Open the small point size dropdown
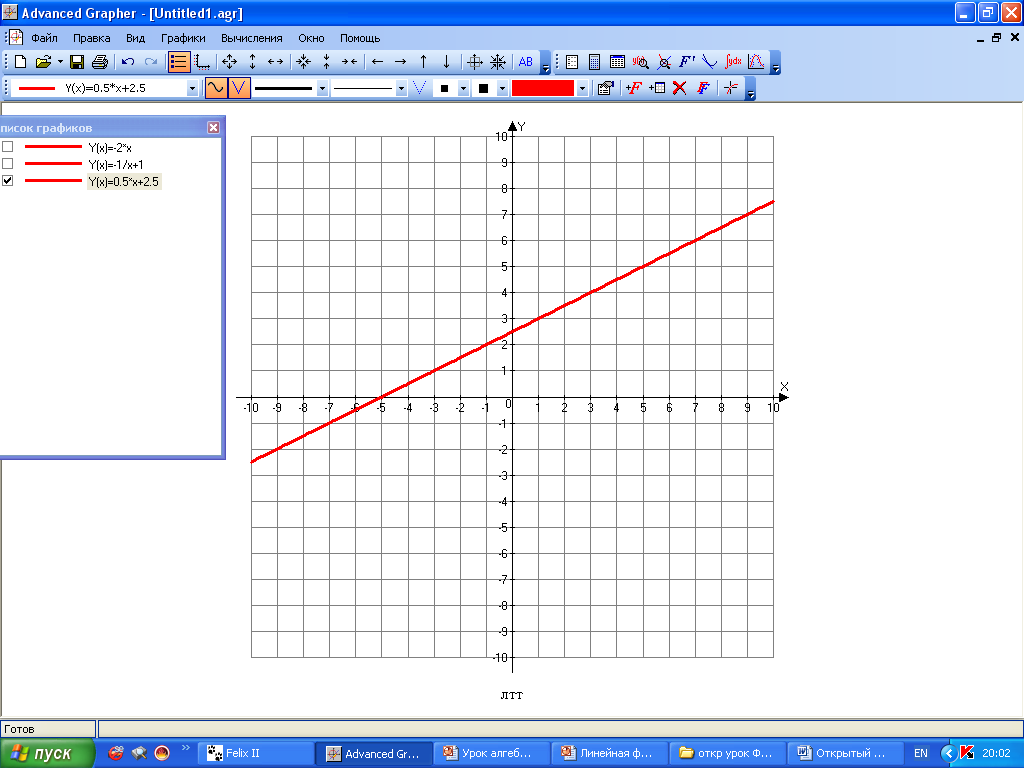This screenshot has width=1024, height=768. (463, 88)
